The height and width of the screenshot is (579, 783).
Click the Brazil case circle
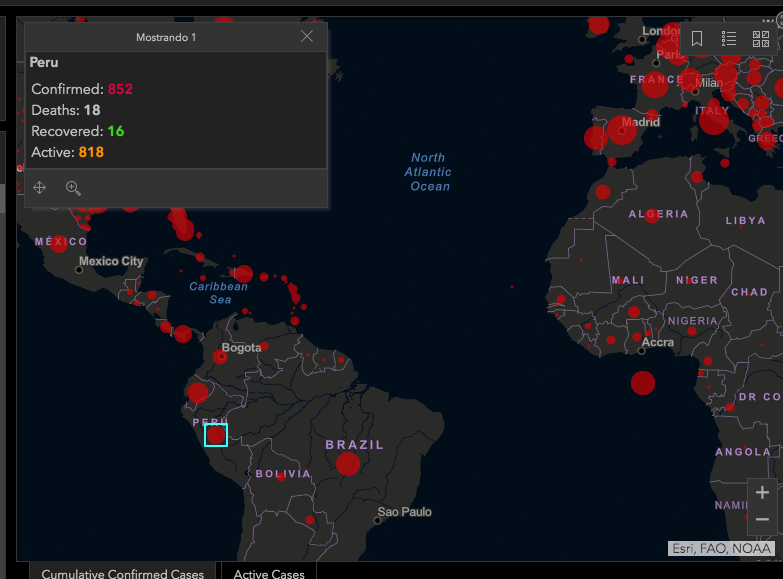pyautogui.click(x=348, y=464)
